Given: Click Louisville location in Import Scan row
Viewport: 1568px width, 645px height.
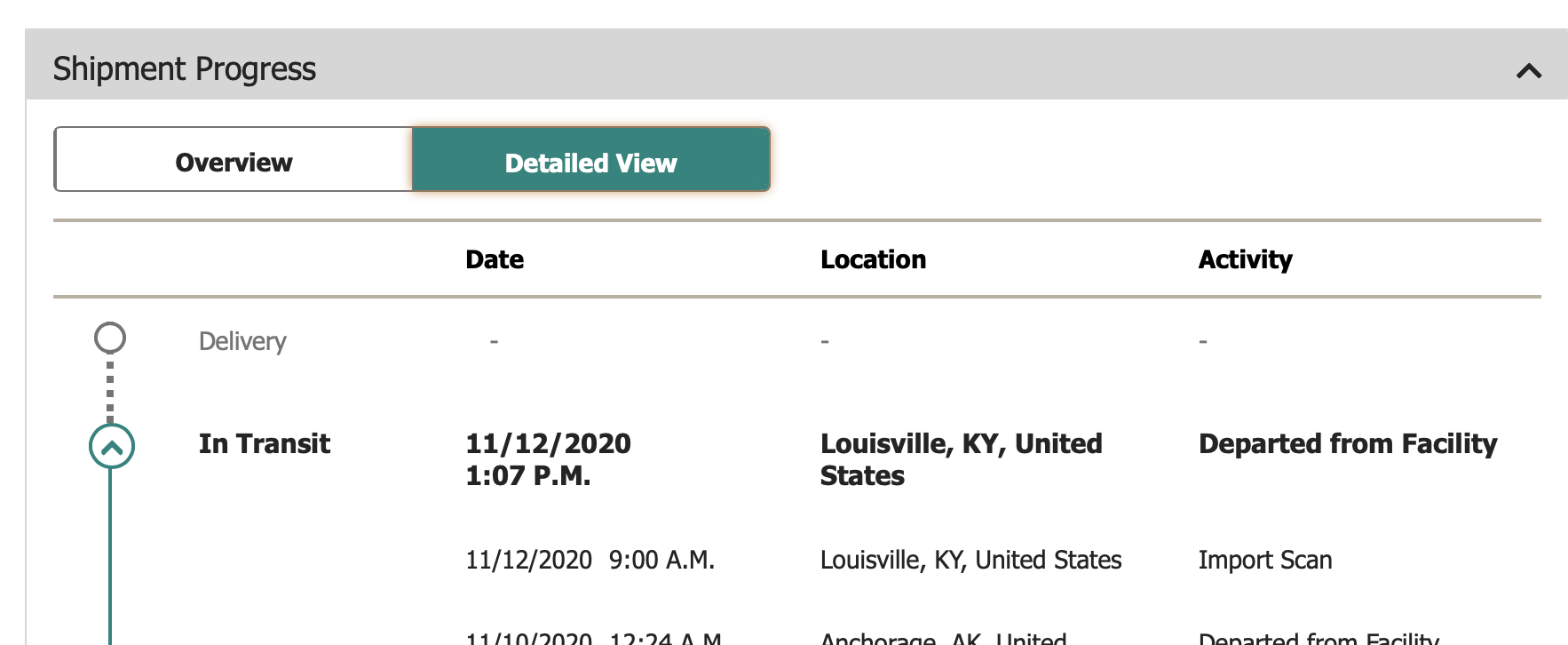Looking at the screenshot, I should point(970,560).
